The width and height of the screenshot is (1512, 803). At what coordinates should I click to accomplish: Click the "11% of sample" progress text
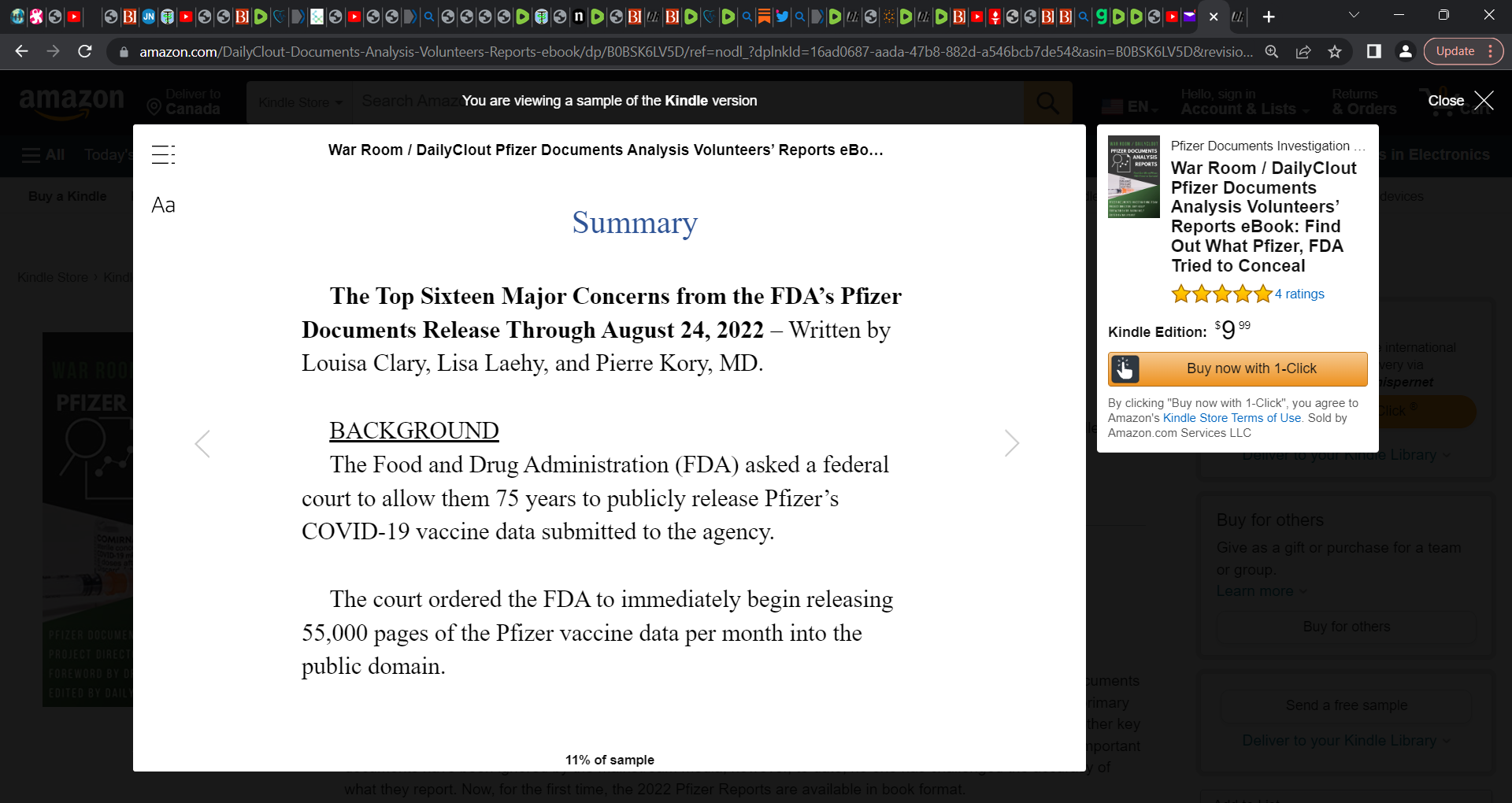[610, 760]
